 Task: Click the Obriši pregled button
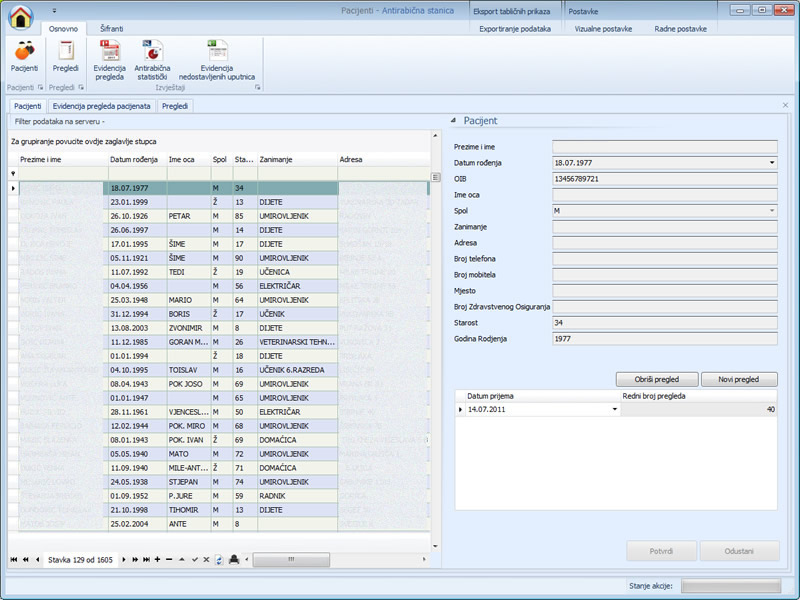tap(657, 380)
